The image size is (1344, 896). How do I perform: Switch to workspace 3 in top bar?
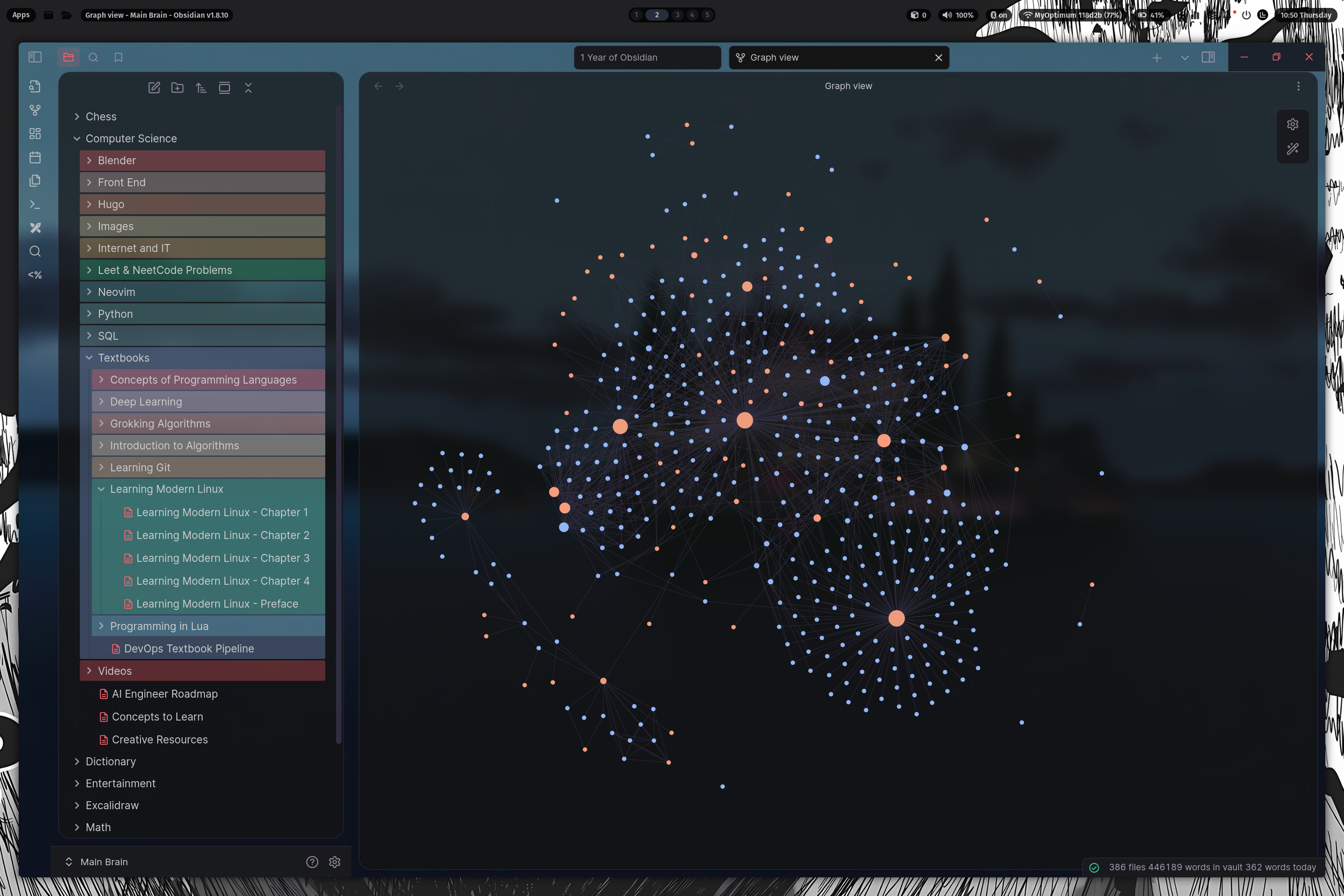(677, 15)
